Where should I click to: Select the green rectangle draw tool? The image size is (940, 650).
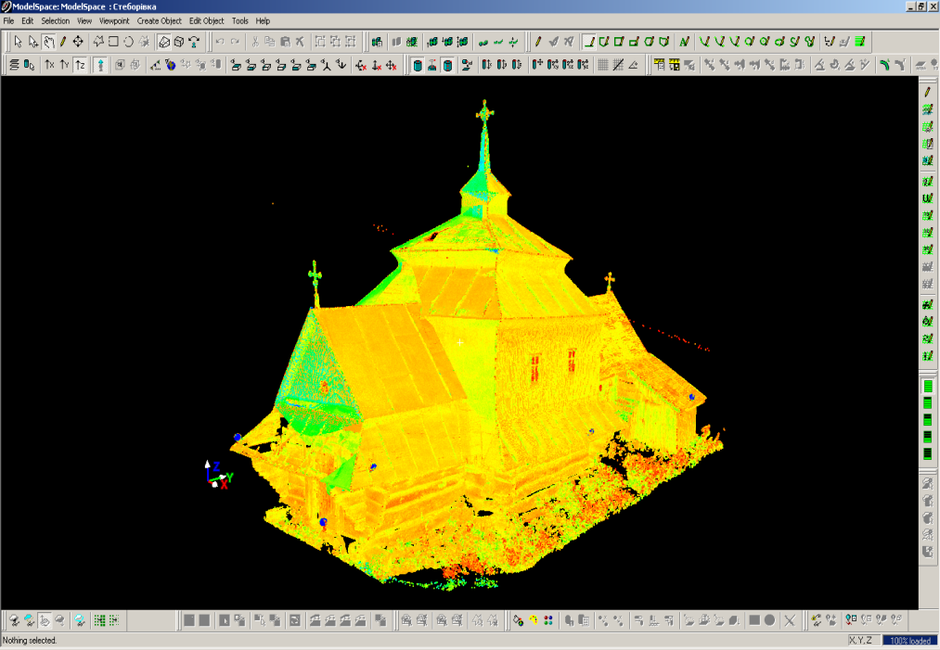(619, 41)
